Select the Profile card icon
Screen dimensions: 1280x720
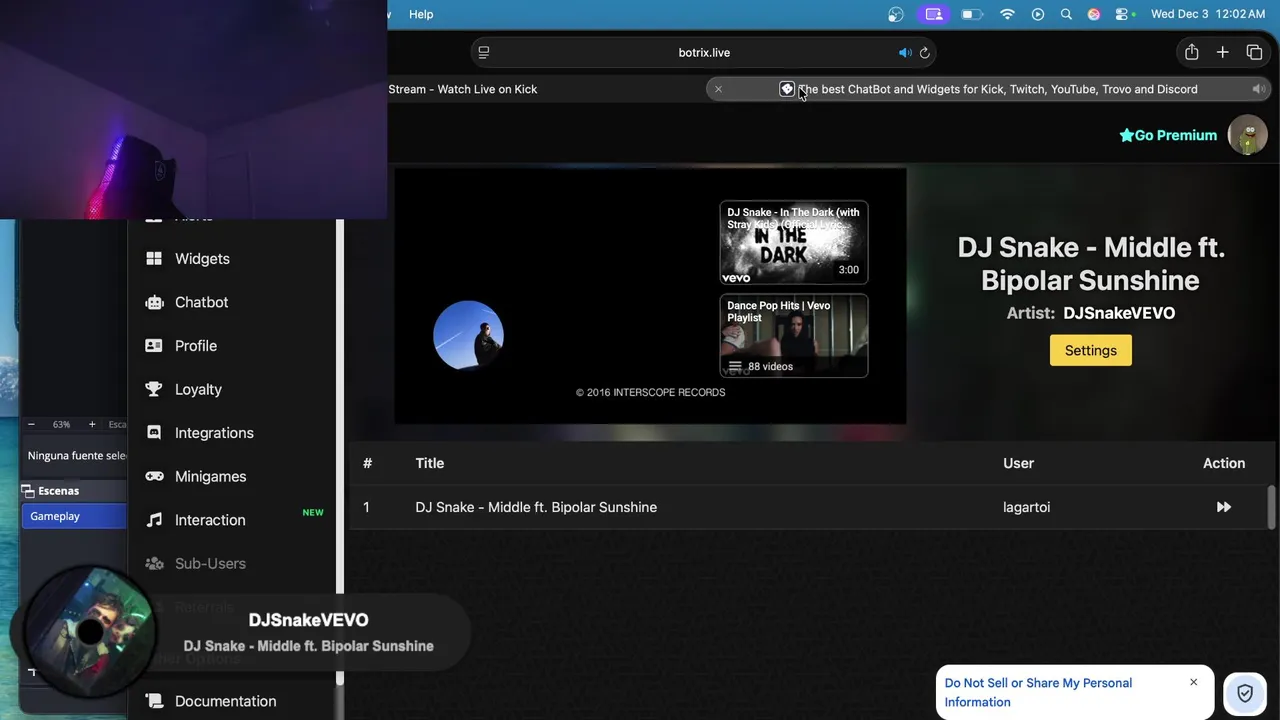[x=154, y=345]
